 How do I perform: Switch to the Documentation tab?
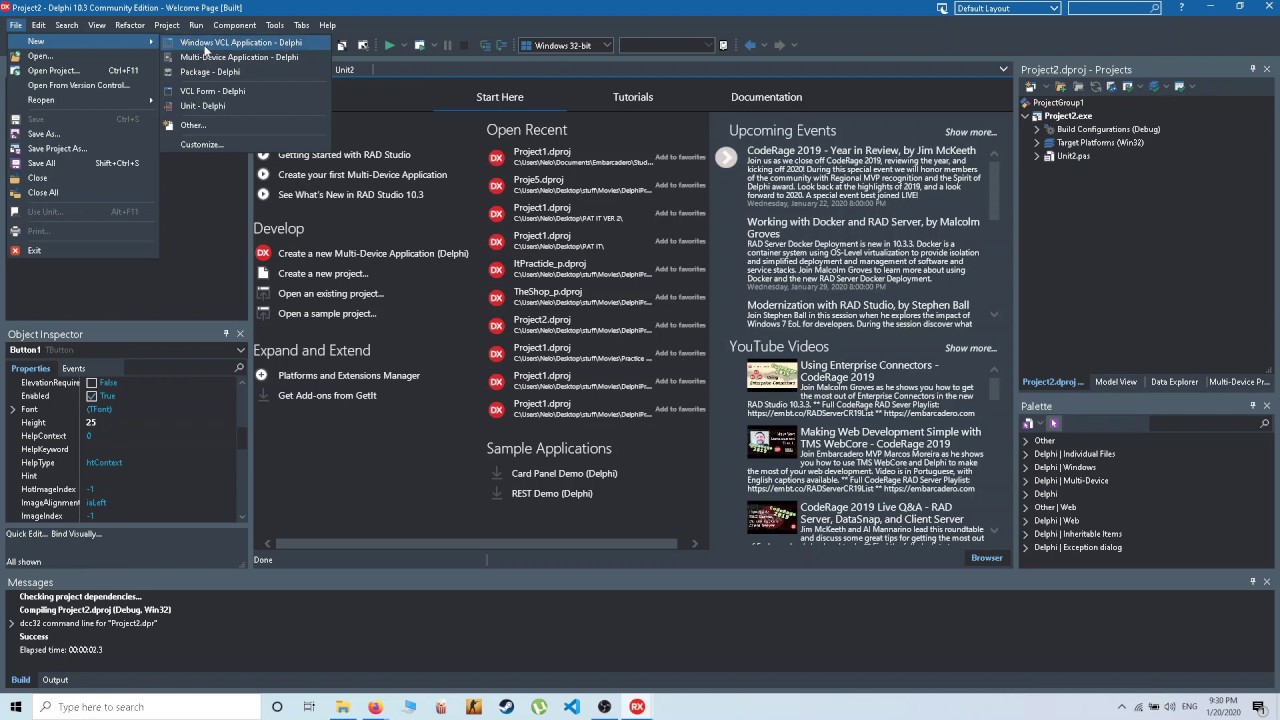tap(766, 97)
